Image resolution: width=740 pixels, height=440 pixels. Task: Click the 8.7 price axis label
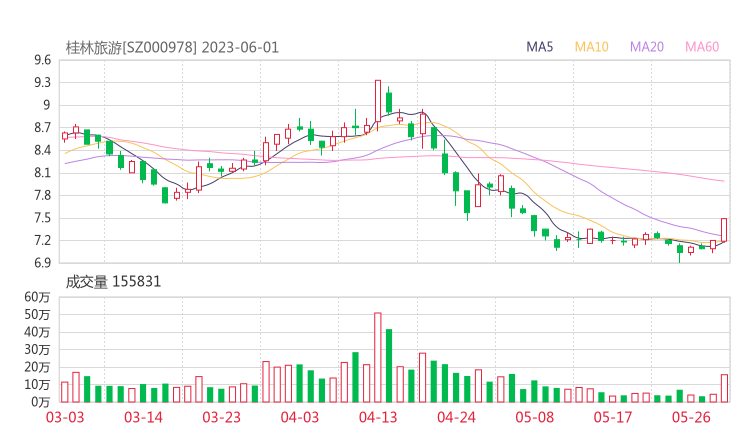tap(42, 128)
